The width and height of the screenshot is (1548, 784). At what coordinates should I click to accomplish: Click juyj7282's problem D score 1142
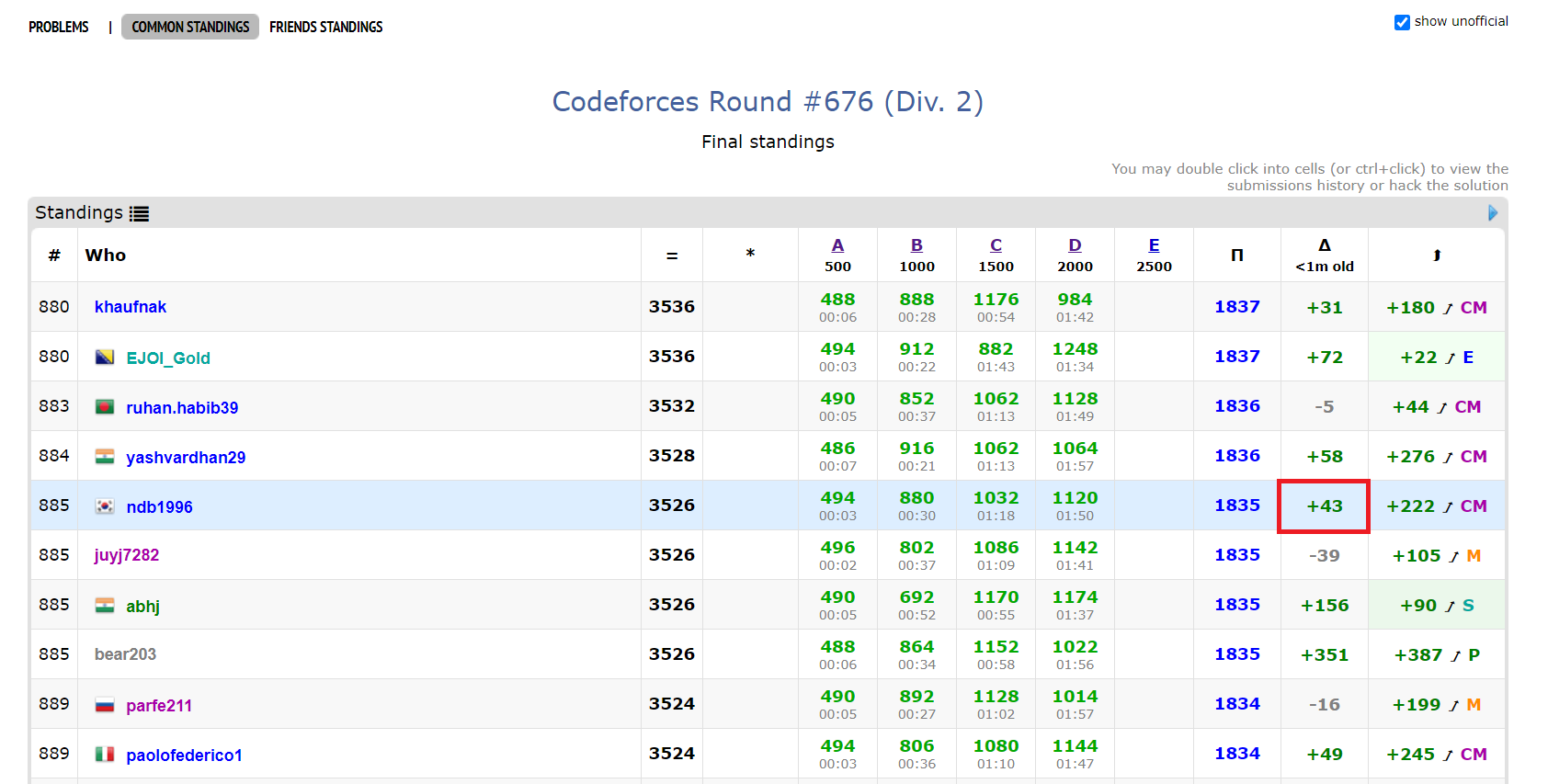(x=1075, y=548)
